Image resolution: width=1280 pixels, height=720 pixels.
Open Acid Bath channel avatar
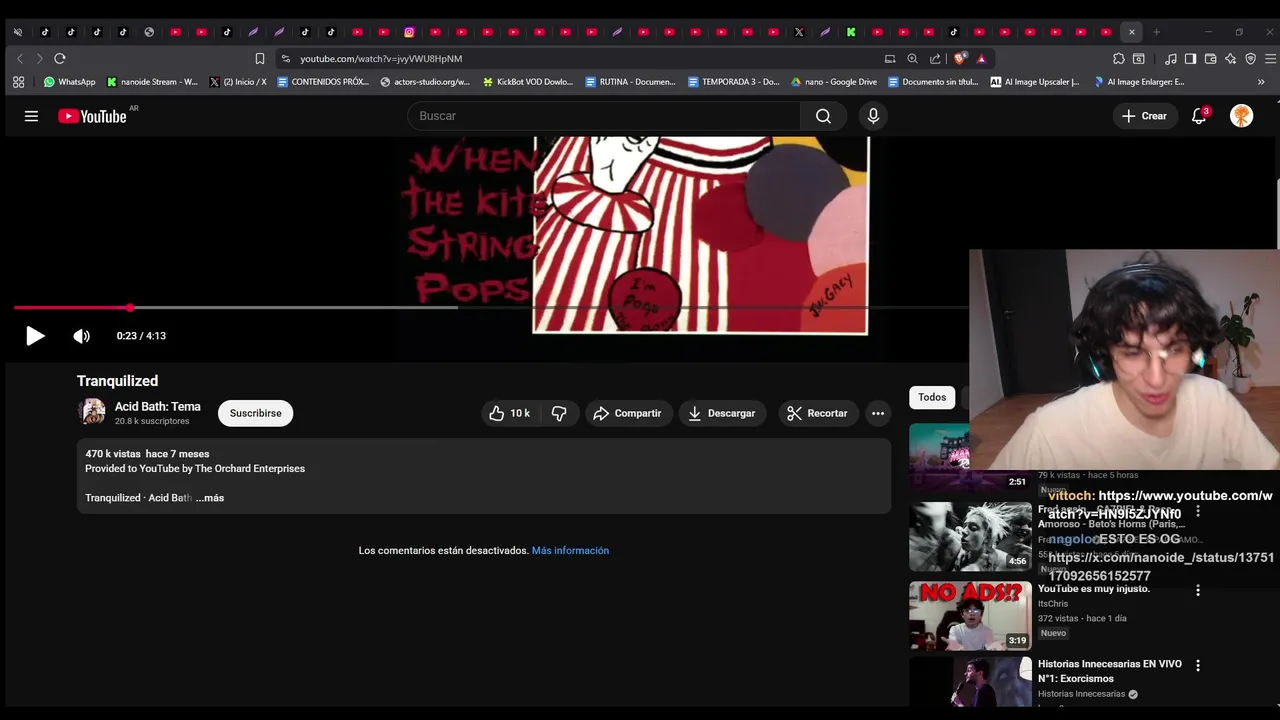click(x=92, y=412)
